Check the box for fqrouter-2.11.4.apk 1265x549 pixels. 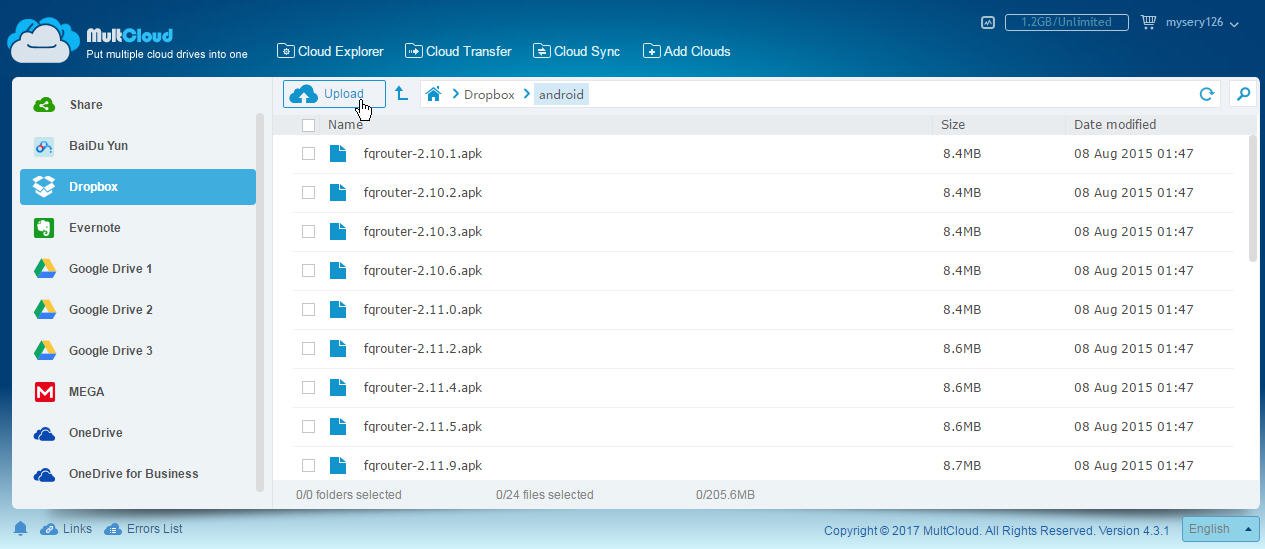[x=308, y=387]
